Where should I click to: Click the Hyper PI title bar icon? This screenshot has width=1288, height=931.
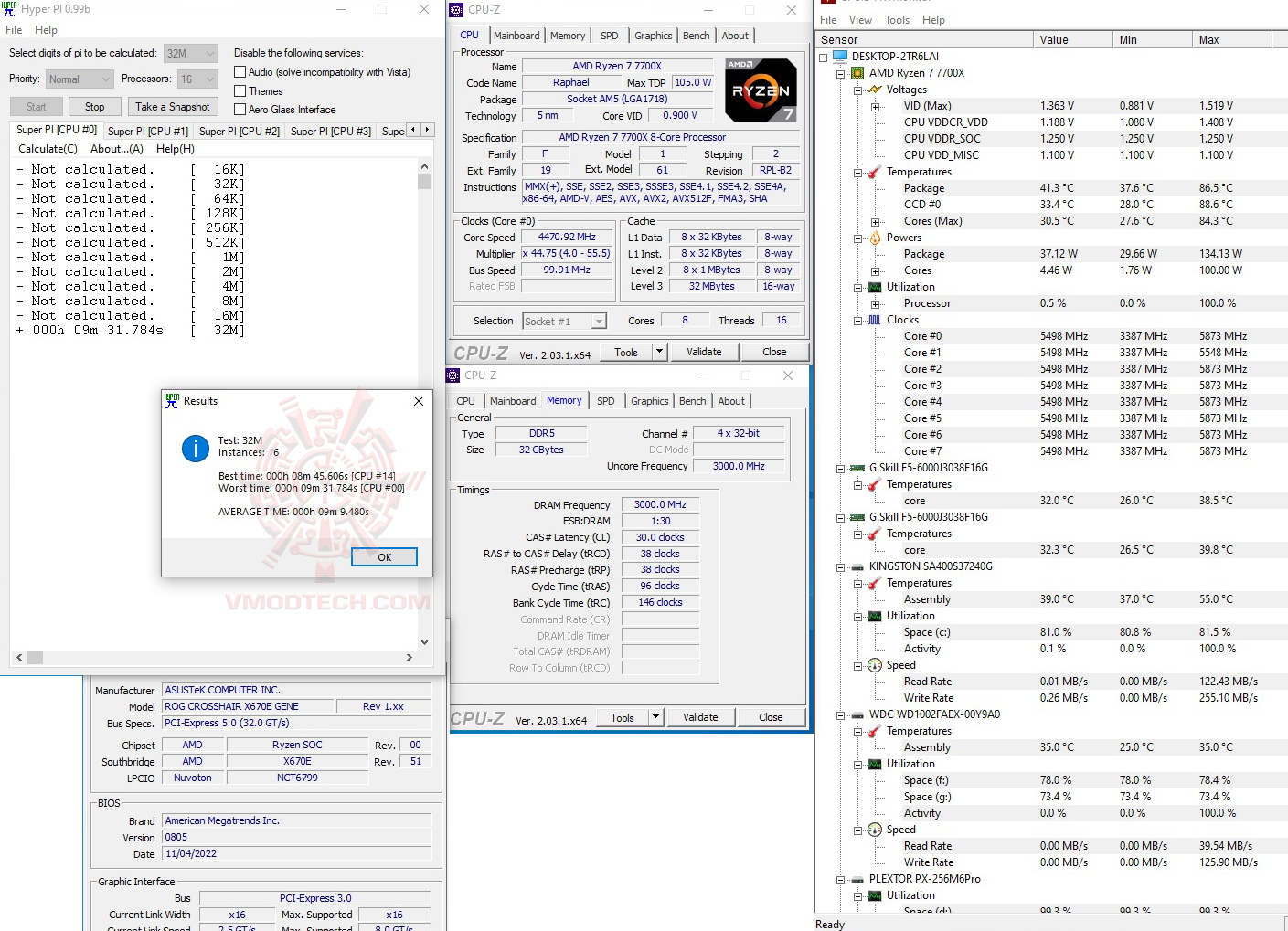(10, 9)
